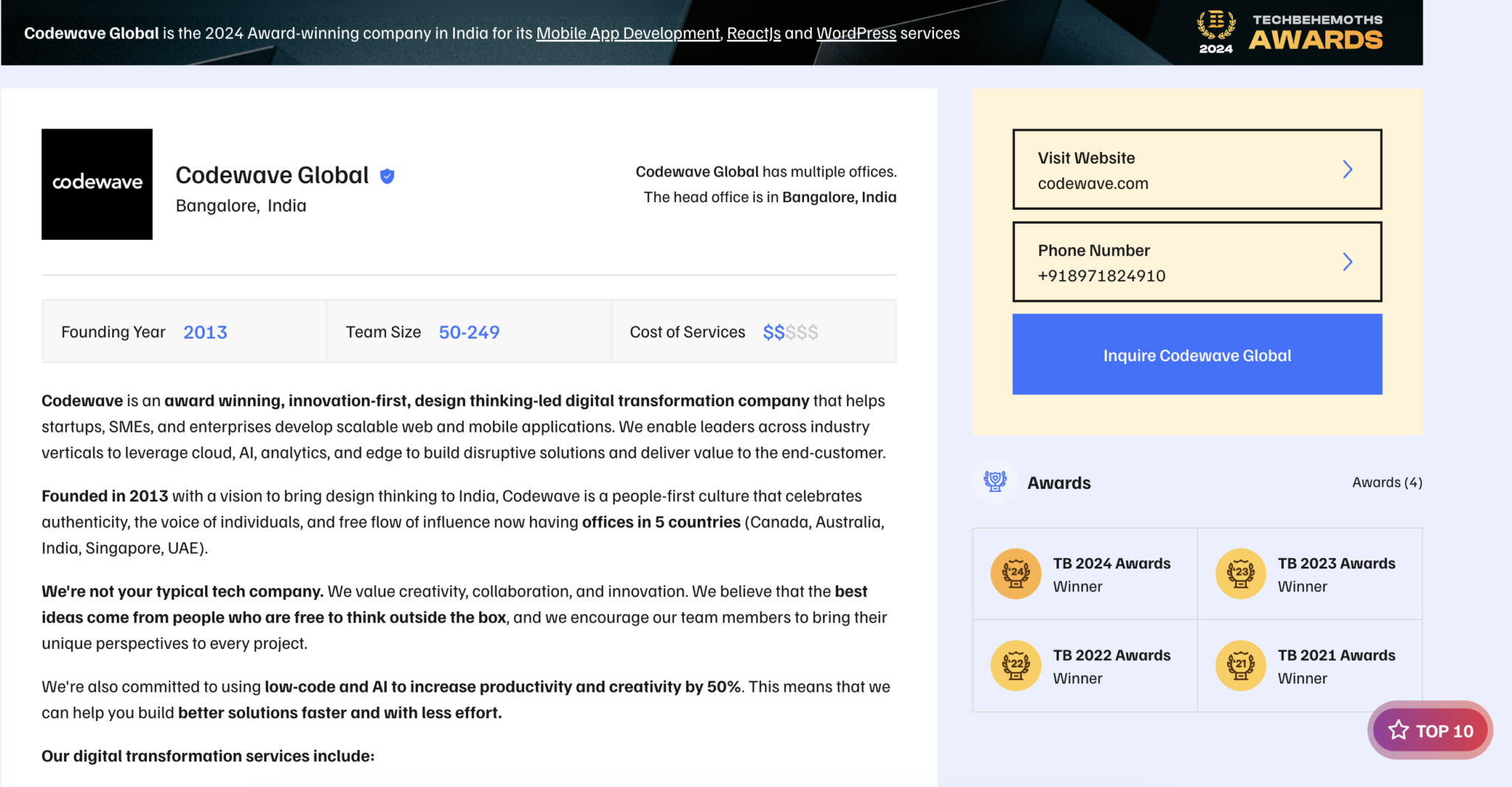Click the TB 2023 Awards winner medal icon
This screenshot has height=787, width=1512.
pos(1241,574)
